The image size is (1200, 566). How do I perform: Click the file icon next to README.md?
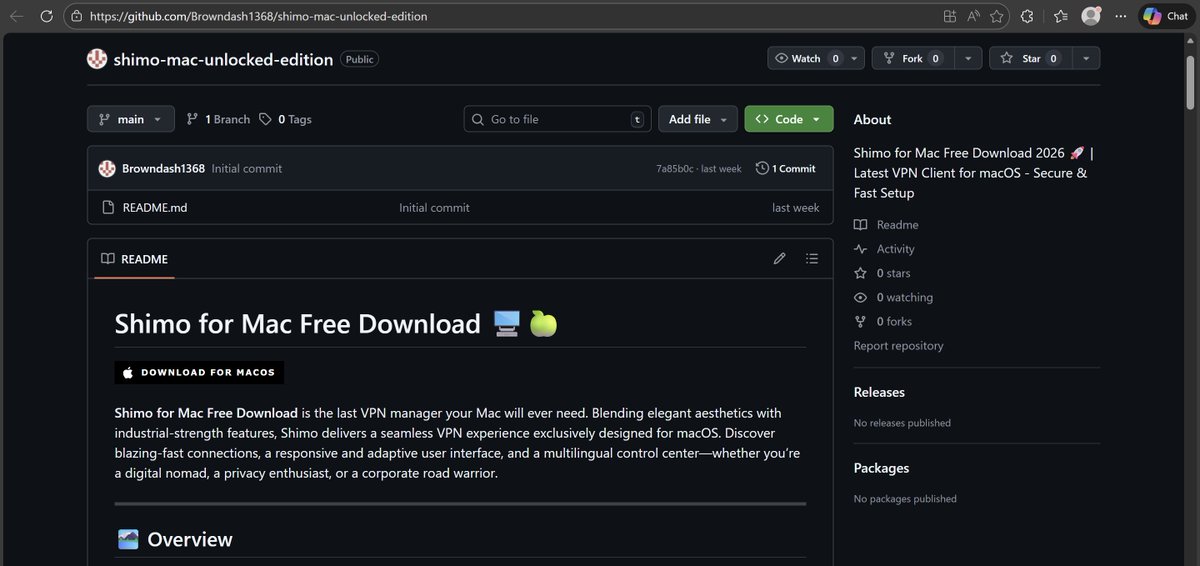108,208
